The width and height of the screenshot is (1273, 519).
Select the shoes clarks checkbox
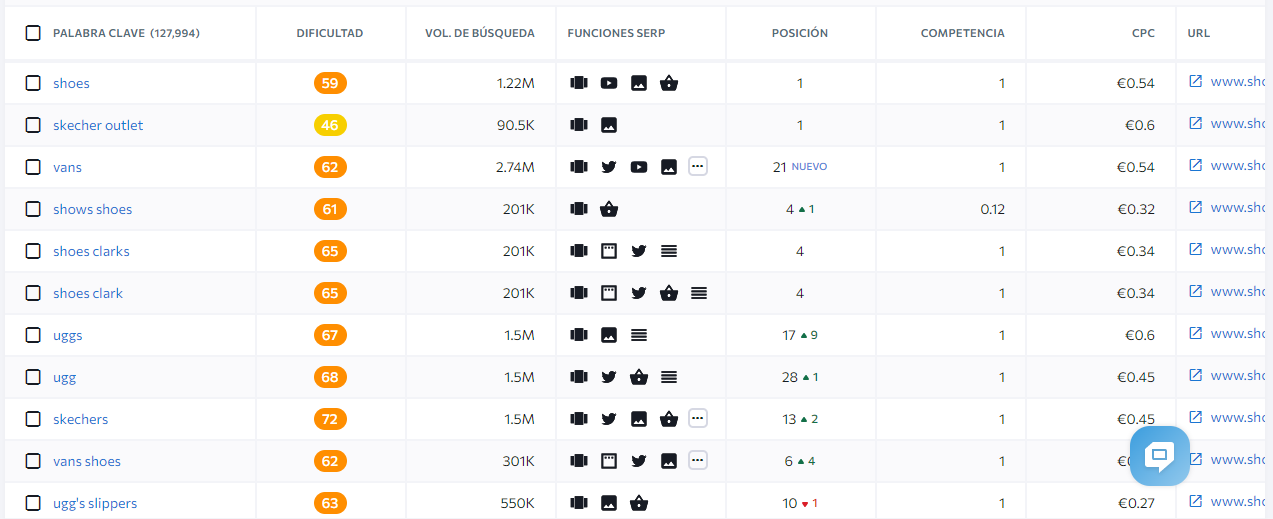coord(33,251)
